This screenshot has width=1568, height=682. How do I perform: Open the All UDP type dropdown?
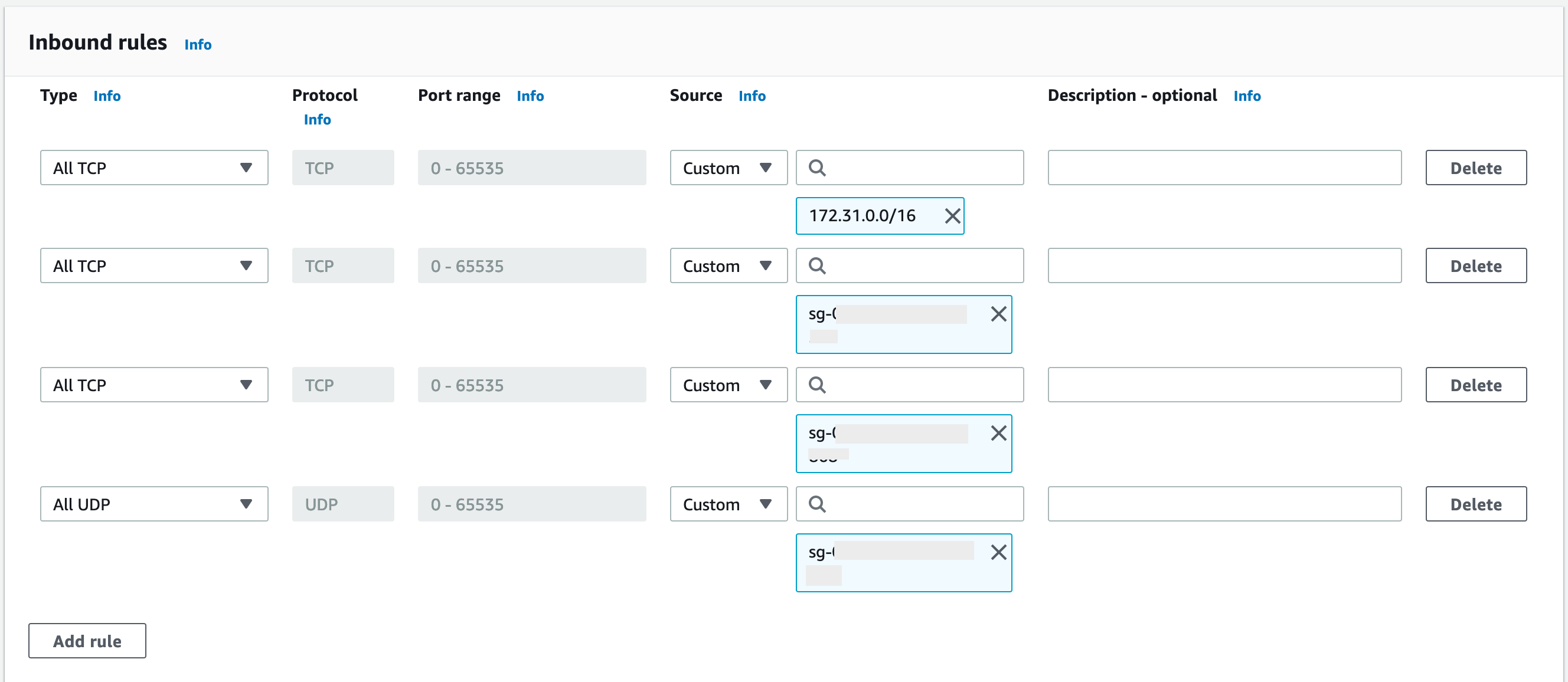pos(154,504)
